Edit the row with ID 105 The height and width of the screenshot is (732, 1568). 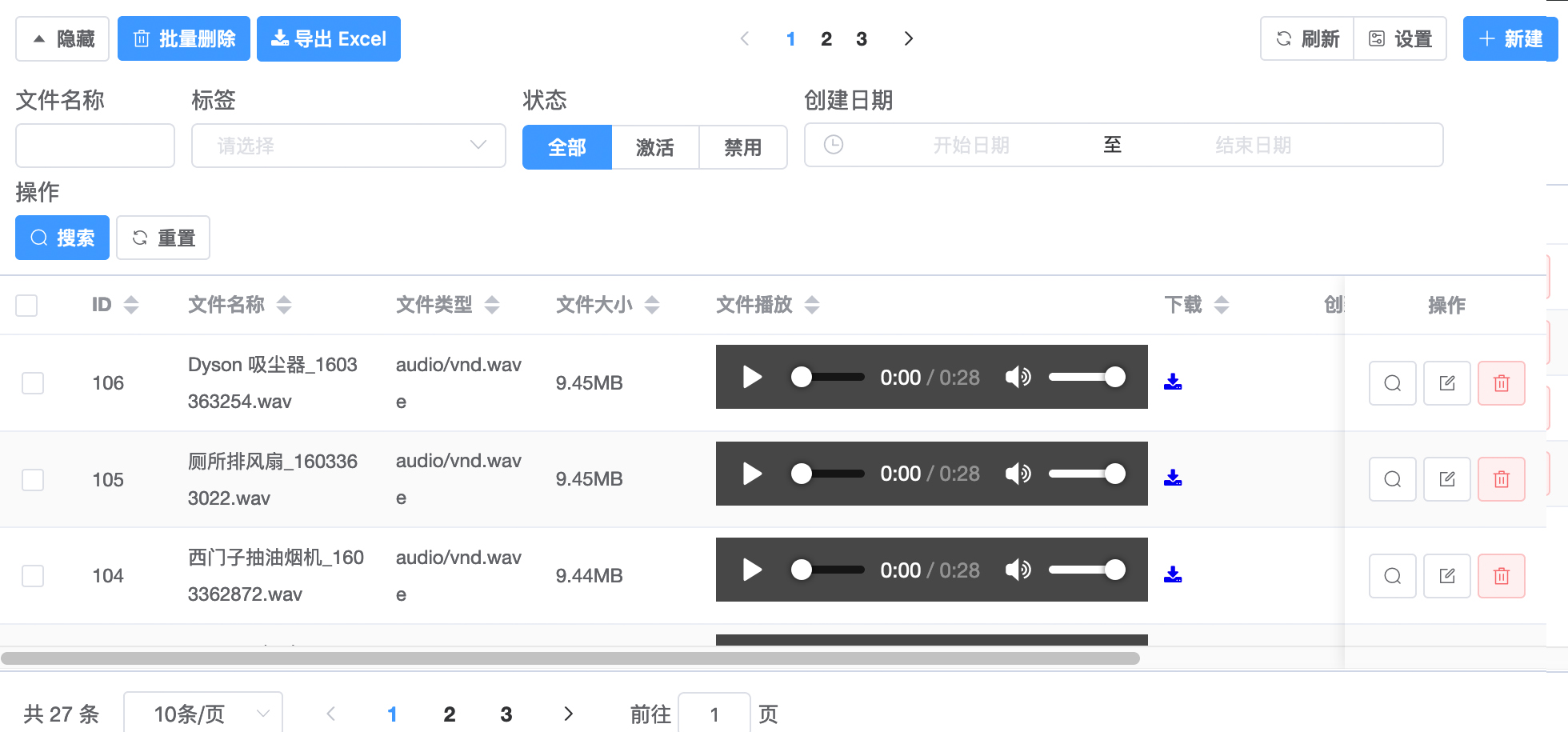(1446, 479)
